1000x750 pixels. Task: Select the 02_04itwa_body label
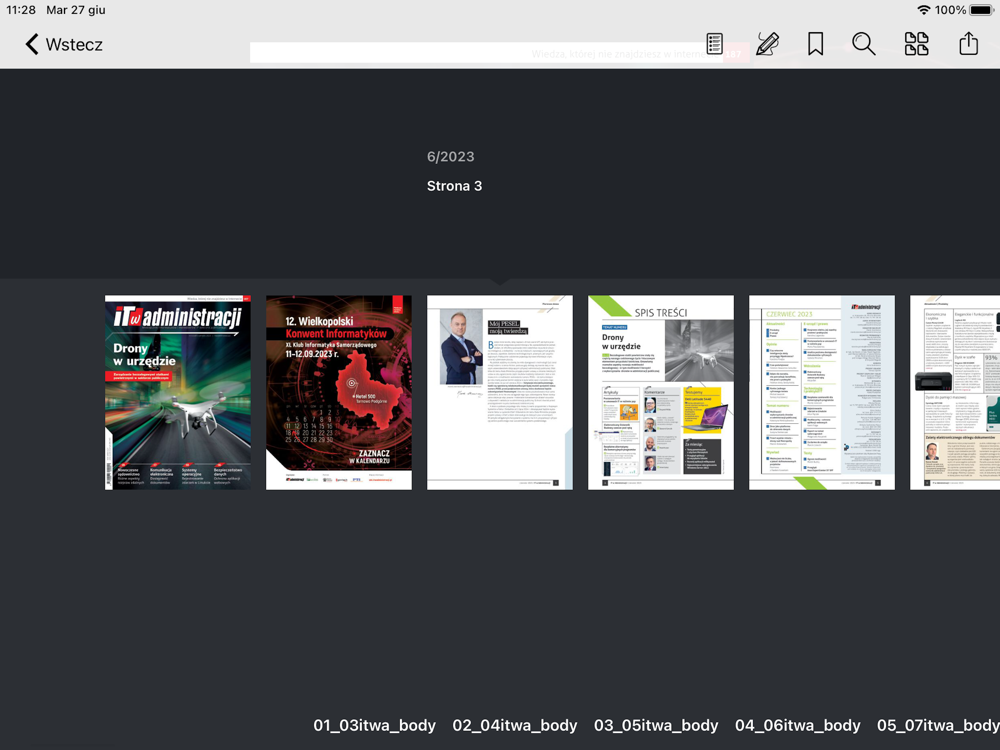tap(515, 725)
